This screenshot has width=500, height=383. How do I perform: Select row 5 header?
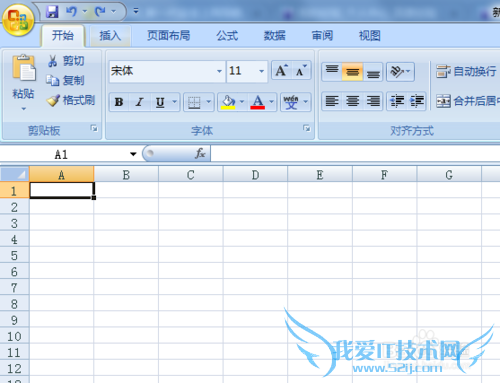pyautogui.click(x=14, y=255)
